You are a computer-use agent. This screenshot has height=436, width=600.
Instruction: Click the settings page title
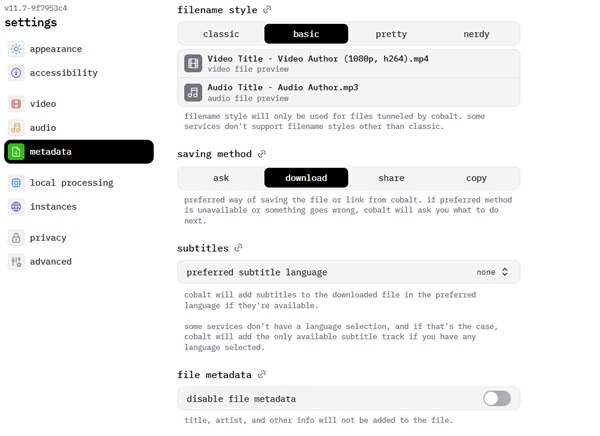point(31,23)
